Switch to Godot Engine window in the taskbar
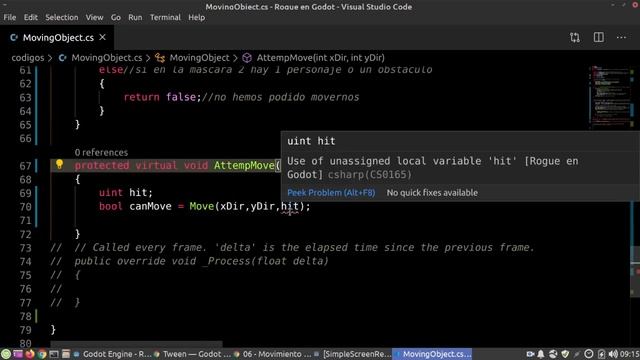640x360 pixels. pos(112,354)
